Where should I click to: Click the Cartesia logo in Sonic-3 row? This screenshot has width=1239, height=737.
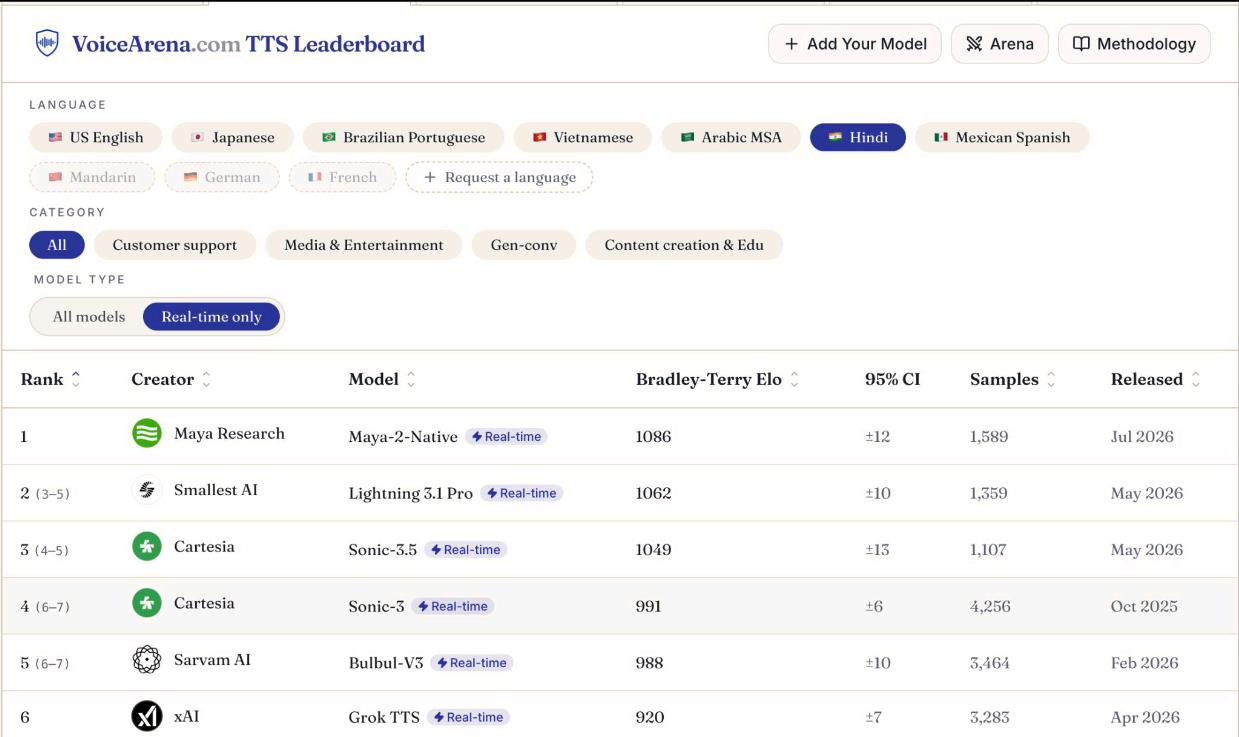pos(147,603)
